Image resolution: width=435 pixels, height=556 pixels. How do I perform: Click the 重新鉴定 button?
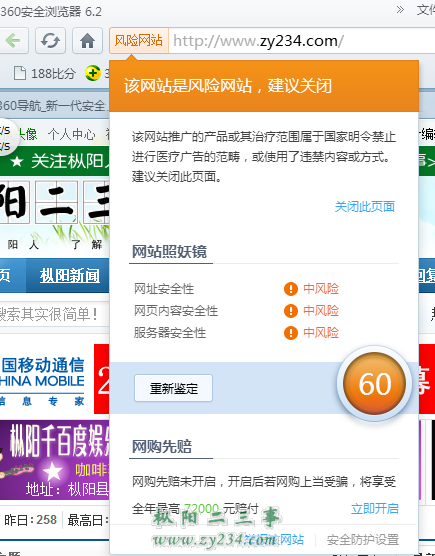pyautogui.click(x=173, y=388)
